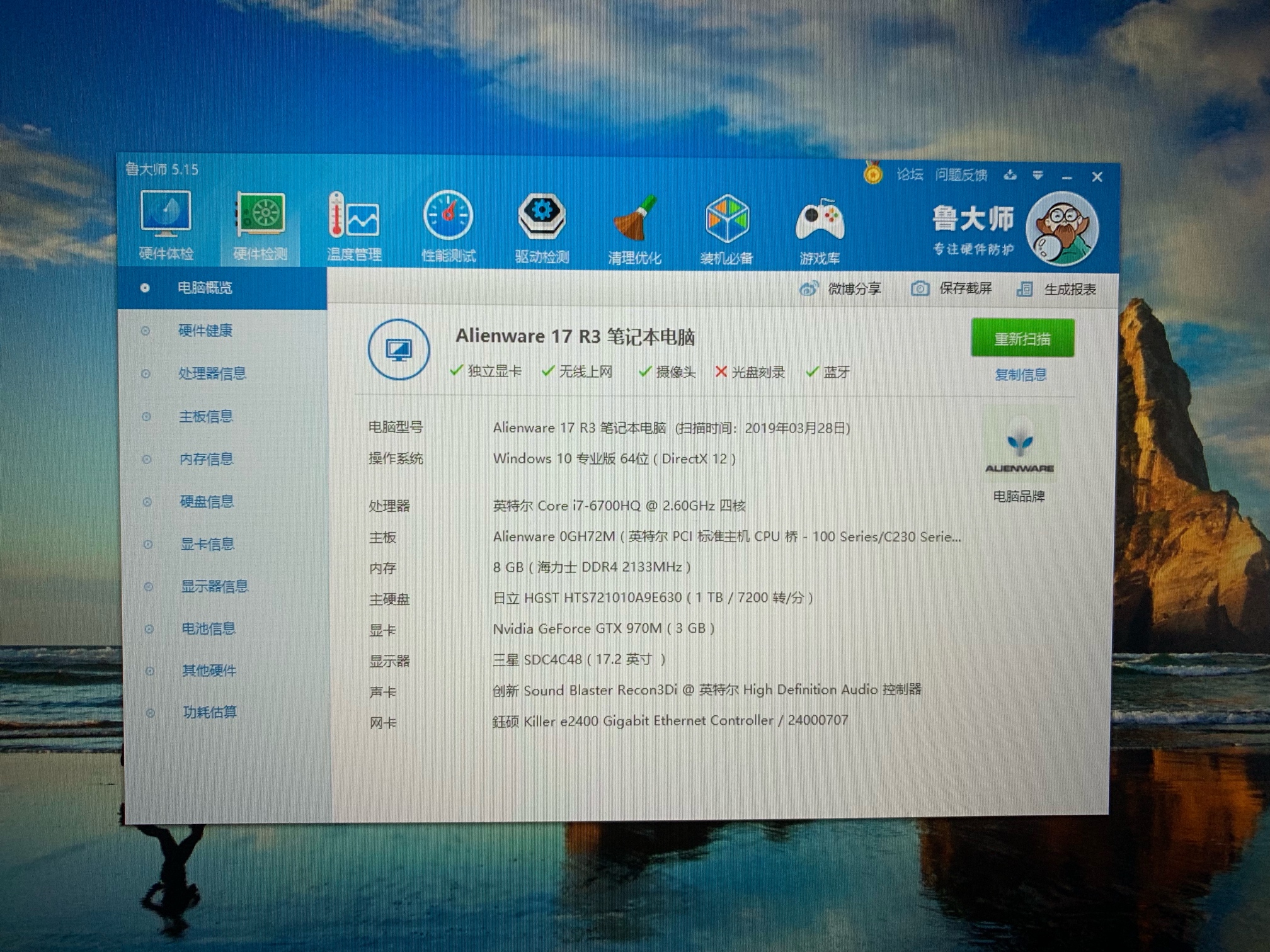The image size is (1270, 952).
Task: Open 驱动检测 driver detection
Action: click(542, 228)
